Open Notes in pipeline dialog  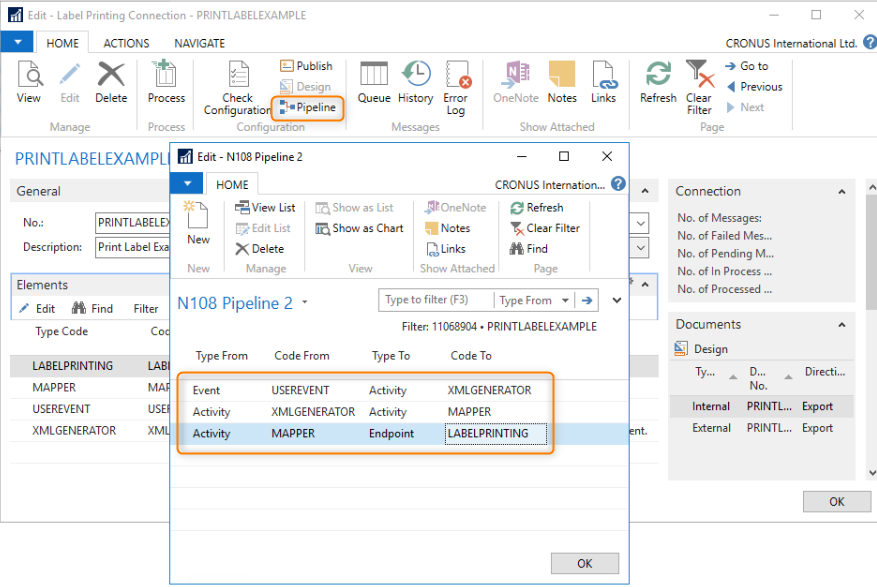(447, 228)
